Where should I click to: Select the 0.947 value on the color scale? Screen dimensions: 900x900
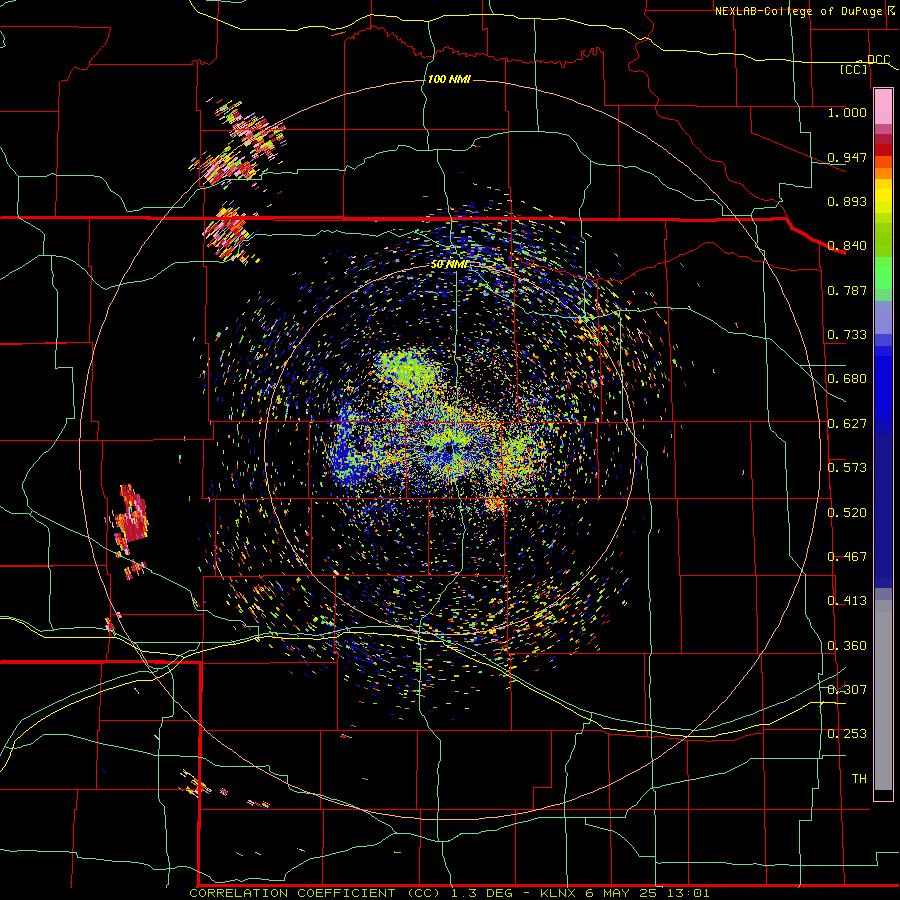847,157
